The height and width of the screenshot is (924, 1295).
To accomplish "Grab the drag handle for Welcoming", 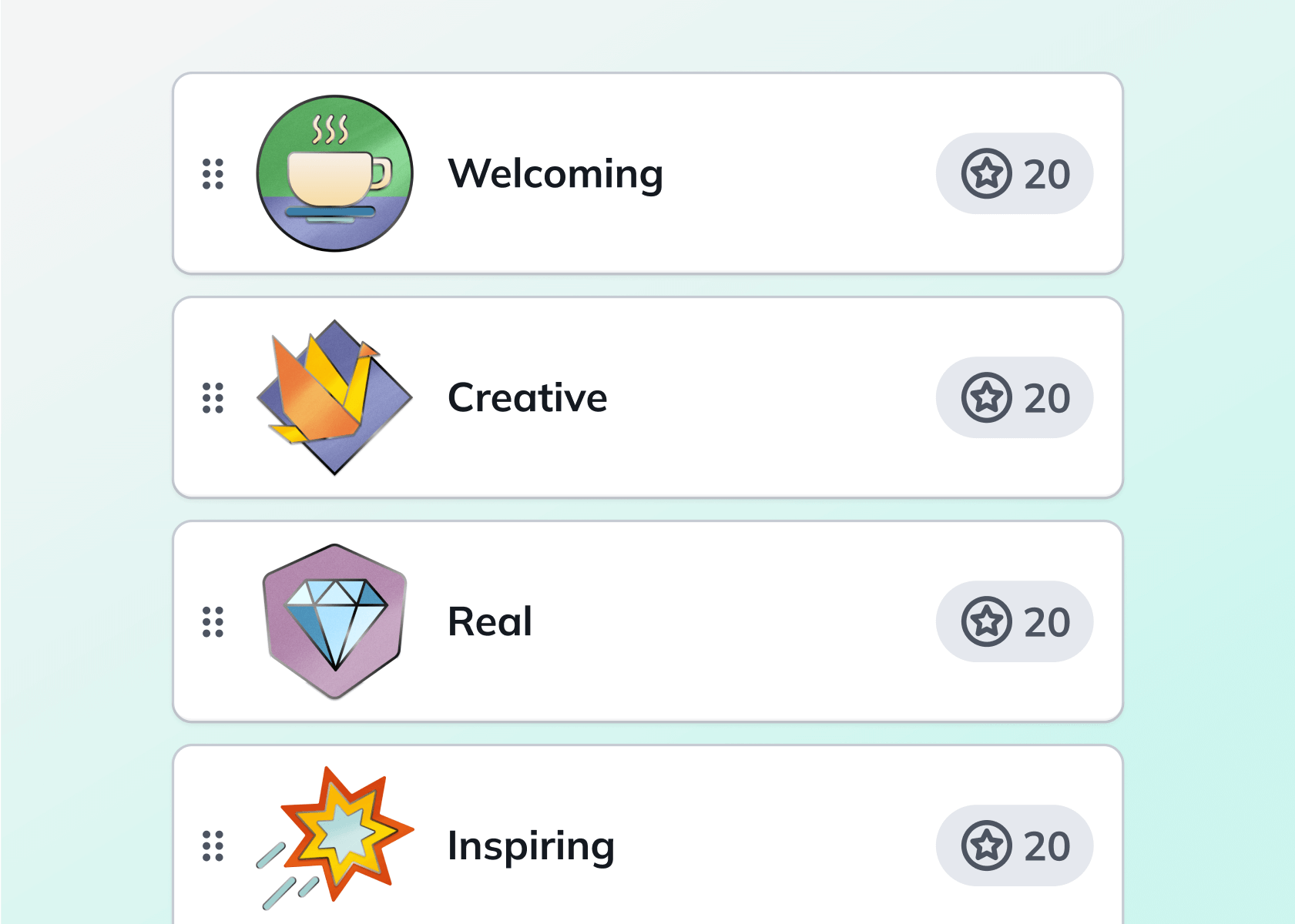I will pyautogui.click(x=213, y=174).
